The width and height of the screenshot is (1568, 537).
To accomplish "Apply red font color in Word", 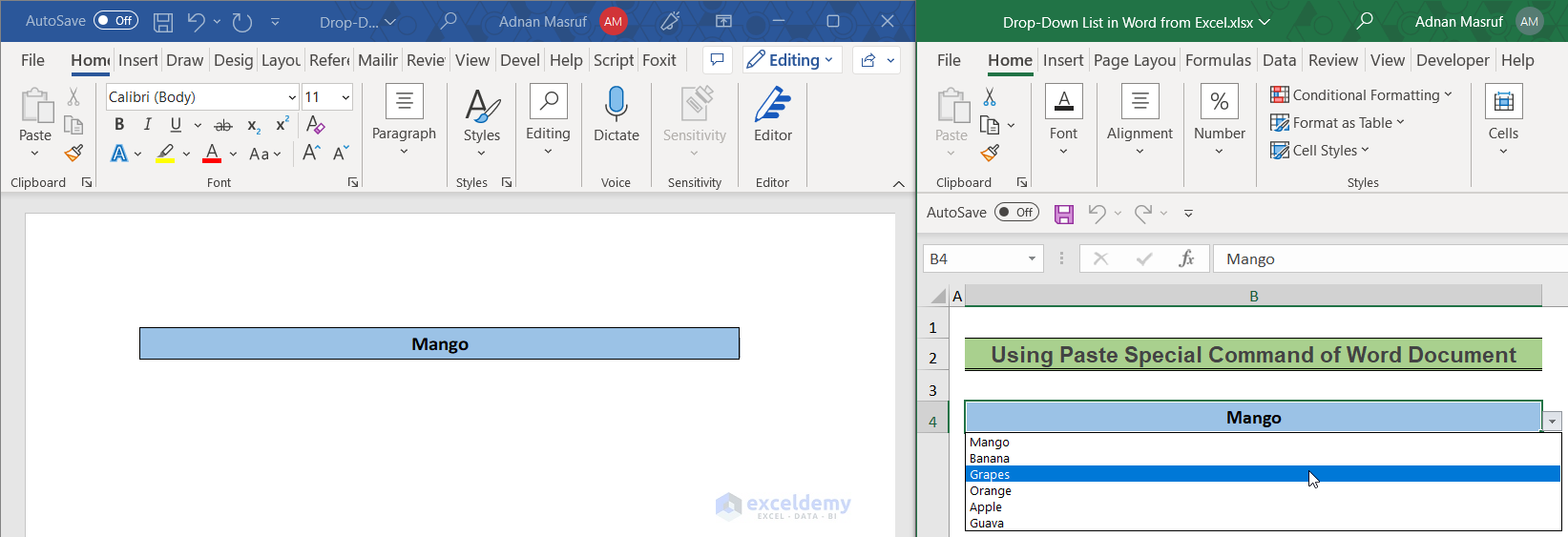I will click(x=213, y=154).
